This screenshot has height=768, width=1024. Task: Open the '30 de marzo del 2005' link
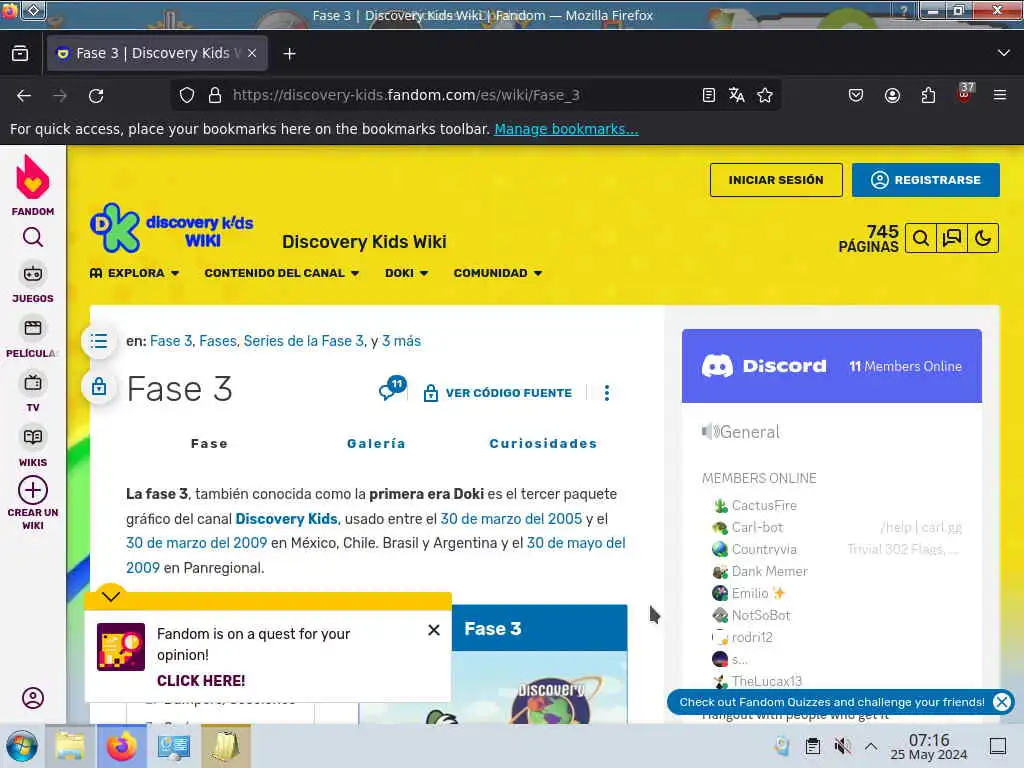(511, 519)
